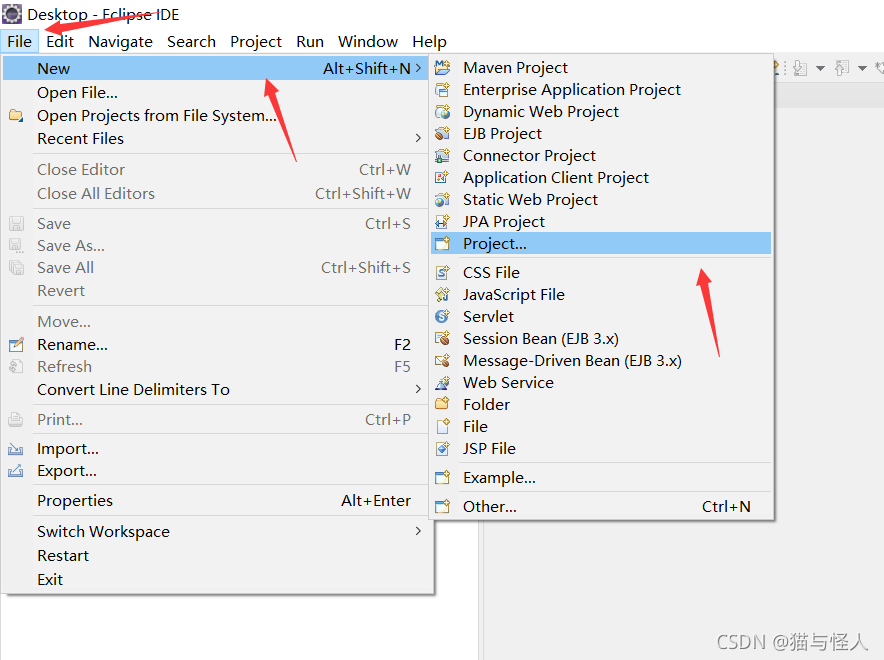Viewport: 884px width, 660px height.
Task: Select Dynamic Web Project entry
Action: 601,112
